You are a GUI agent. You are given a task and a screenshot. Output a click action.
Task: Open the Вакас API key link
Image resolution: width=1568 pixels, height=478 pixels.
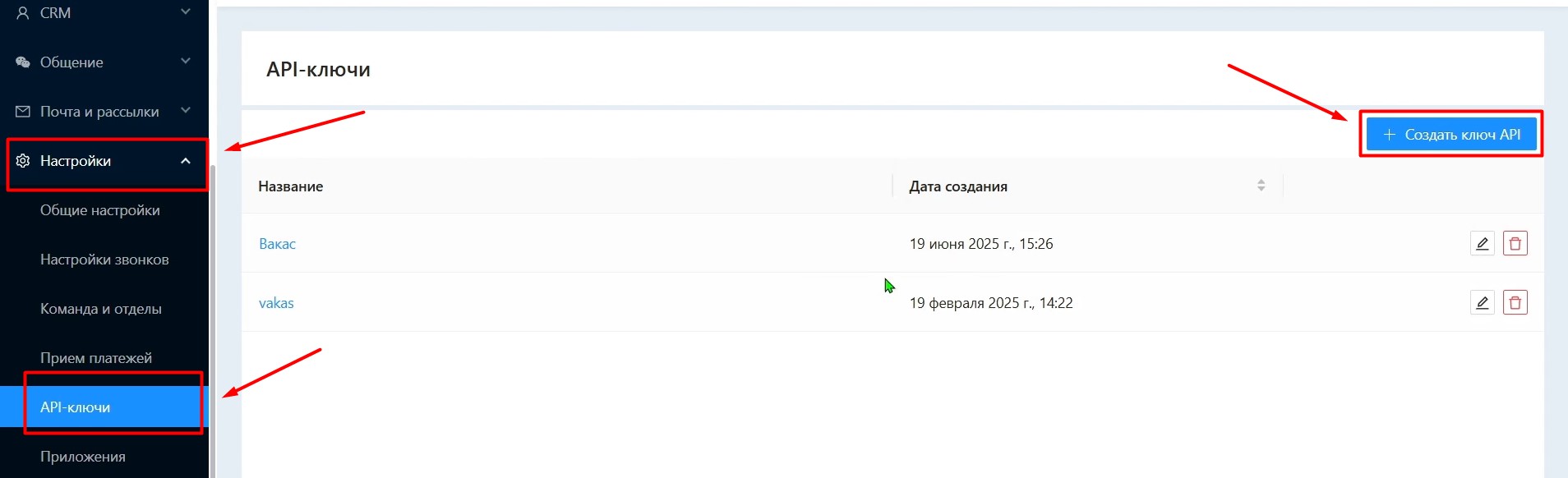[x=277, y=244]
